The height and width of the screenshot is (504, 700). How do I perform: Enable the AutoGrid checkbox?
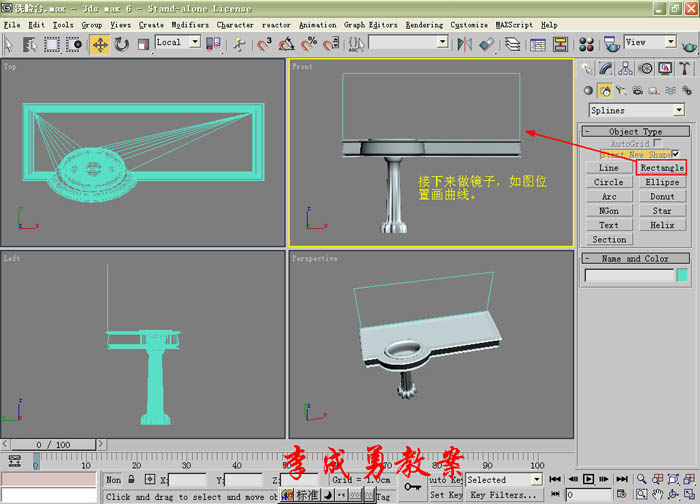(657, 143)
